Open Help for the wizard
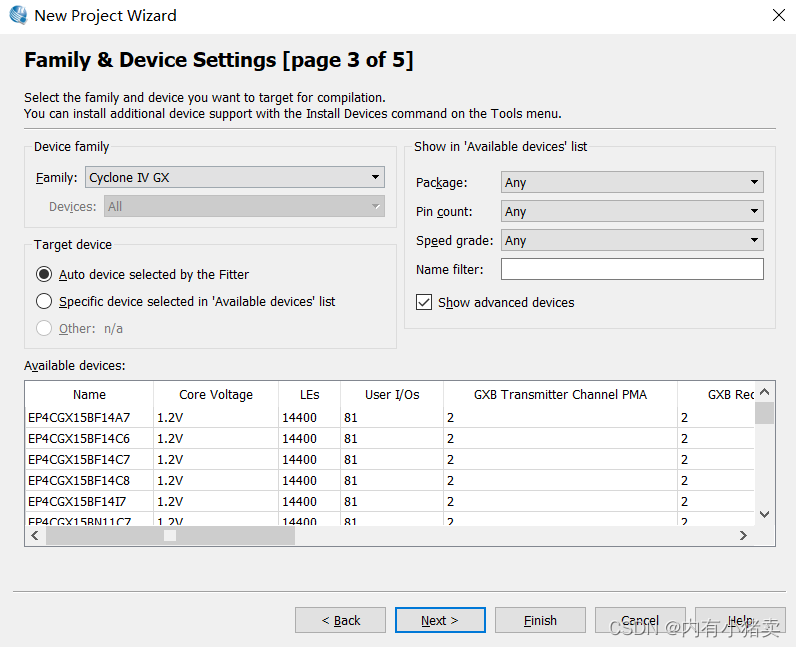This screenshot has height=647, width=796. pos(740,620)
